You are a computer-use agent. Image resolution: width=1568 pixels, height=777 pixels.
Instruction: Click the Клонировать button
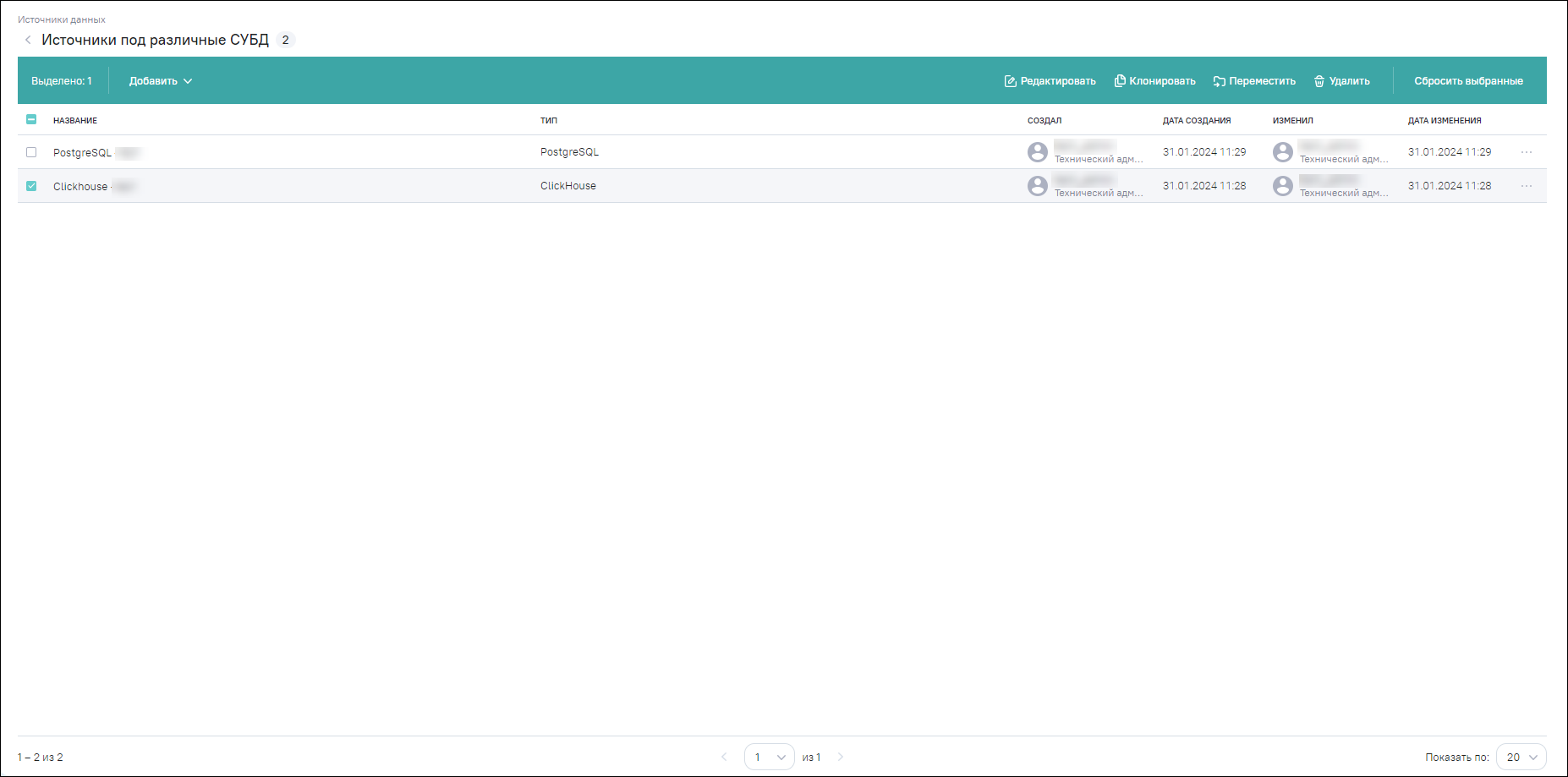pos(1154,81)
